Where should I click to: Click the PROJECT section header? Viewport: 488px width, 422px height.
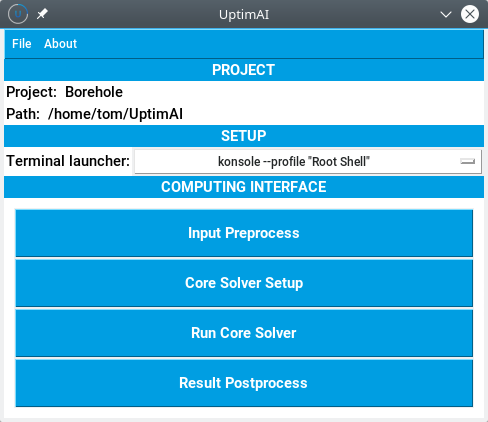pyautogui.click(x=244, y=70)
